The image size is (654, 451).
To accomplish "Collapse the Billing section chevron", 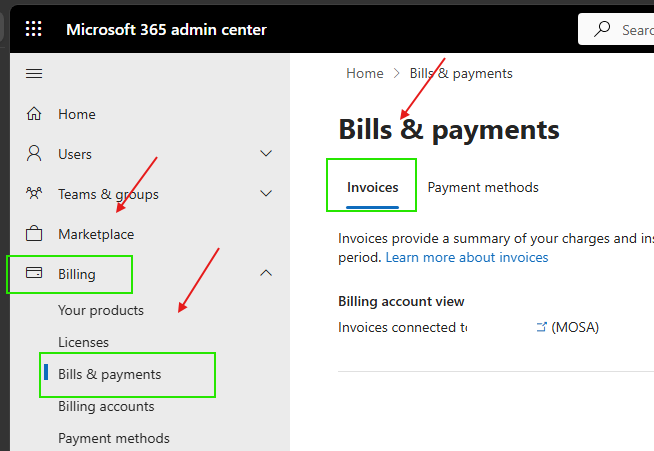I will [x=266, y=273].
